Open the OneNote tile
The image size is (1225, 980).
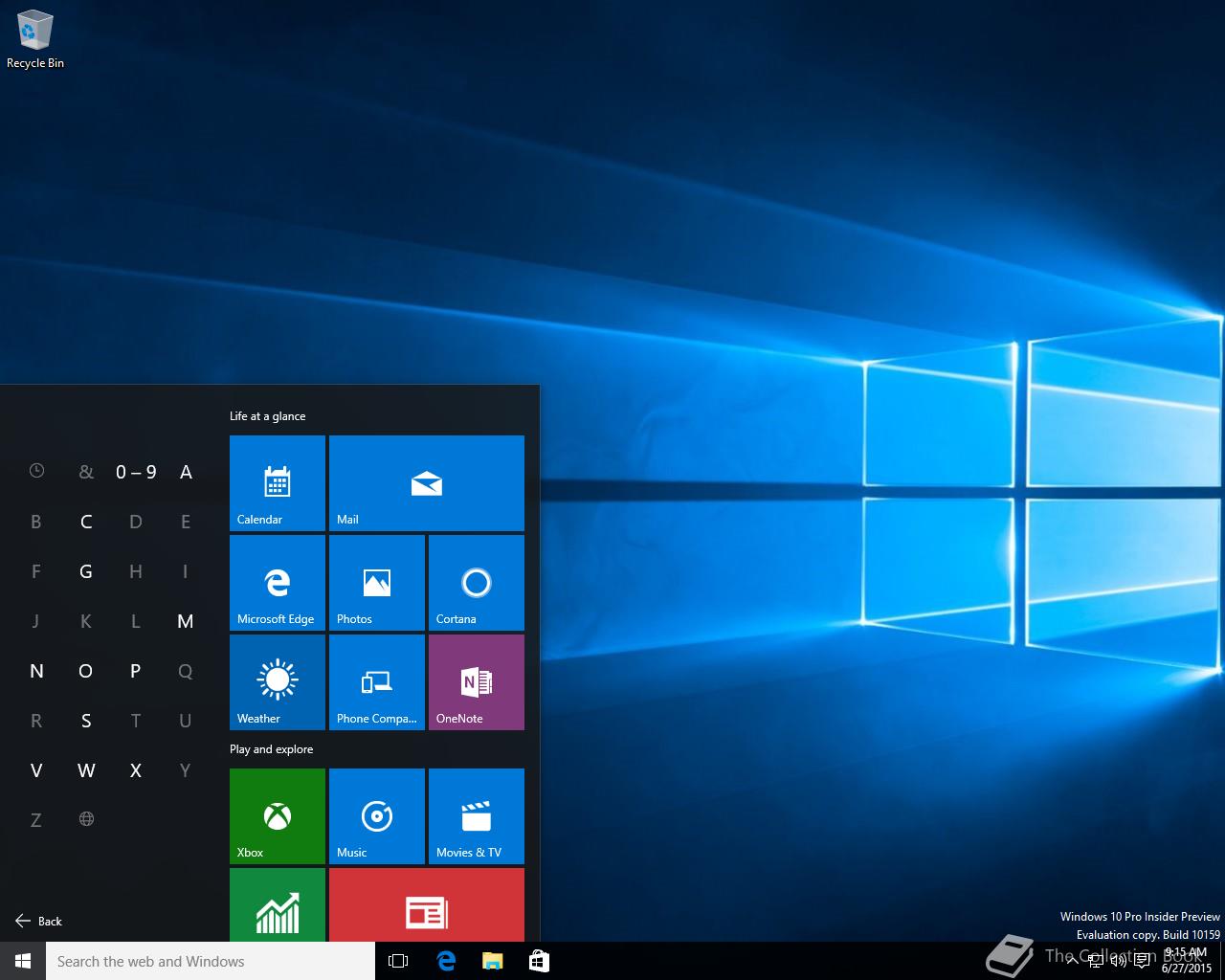point(477,682)
